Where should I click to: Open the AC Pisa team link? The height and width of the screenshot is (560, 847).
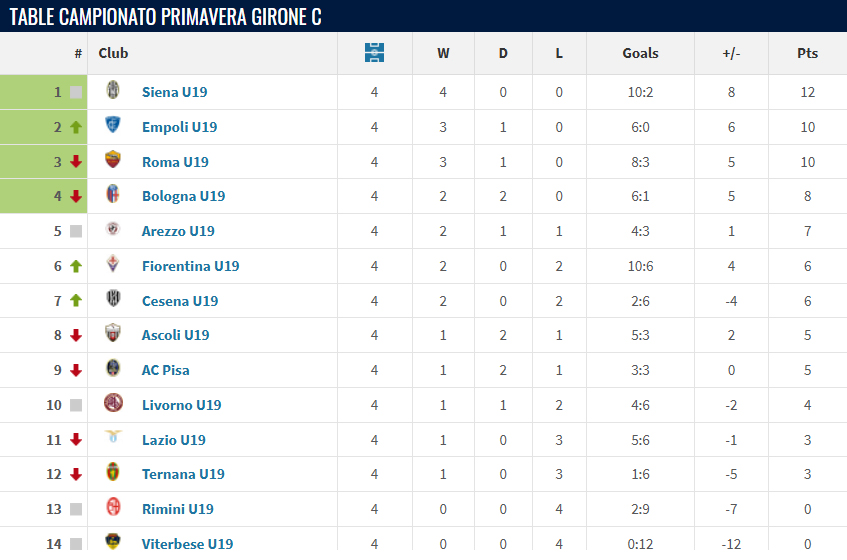click(165, 370)
